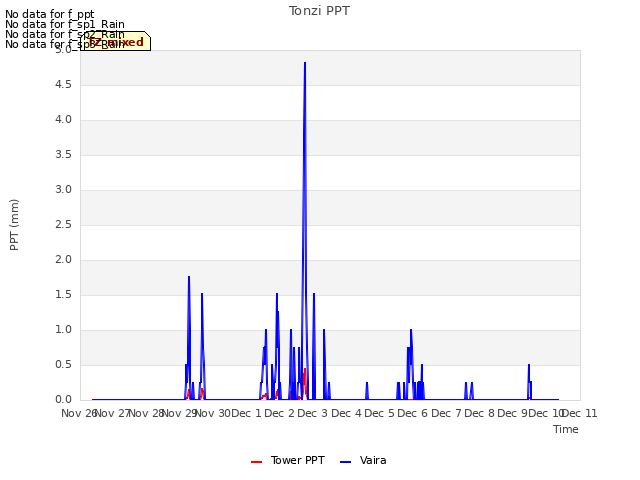Viewport: 640px width, 480px height.
Task: Click the 0.0 y-axis tick label
Action: 63,400
